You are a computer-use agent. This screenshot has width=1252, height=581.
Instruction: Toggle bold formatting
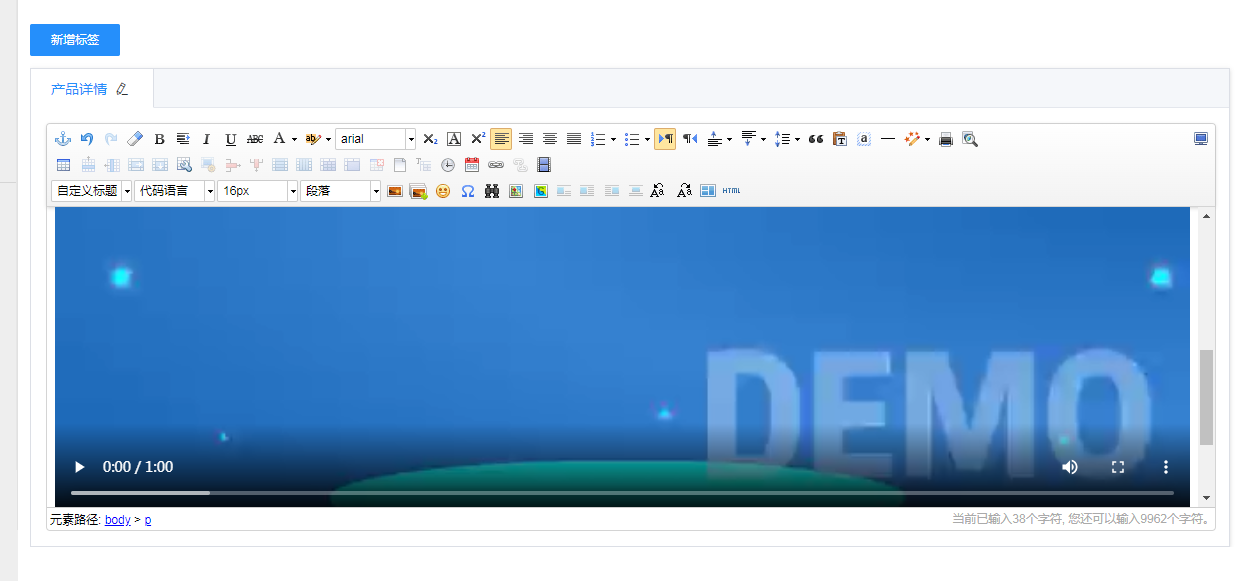159,139
